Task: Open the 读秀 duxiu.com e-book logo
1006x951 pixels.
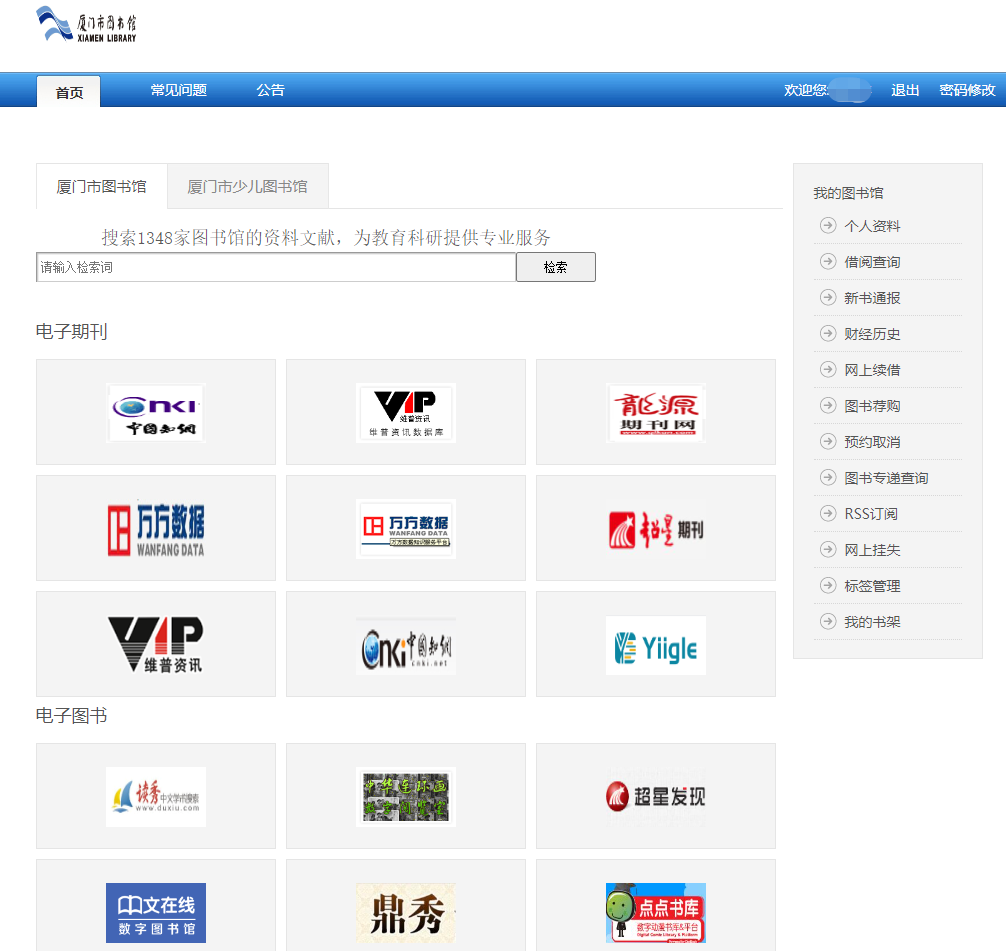Action: (x=156, y=796)
